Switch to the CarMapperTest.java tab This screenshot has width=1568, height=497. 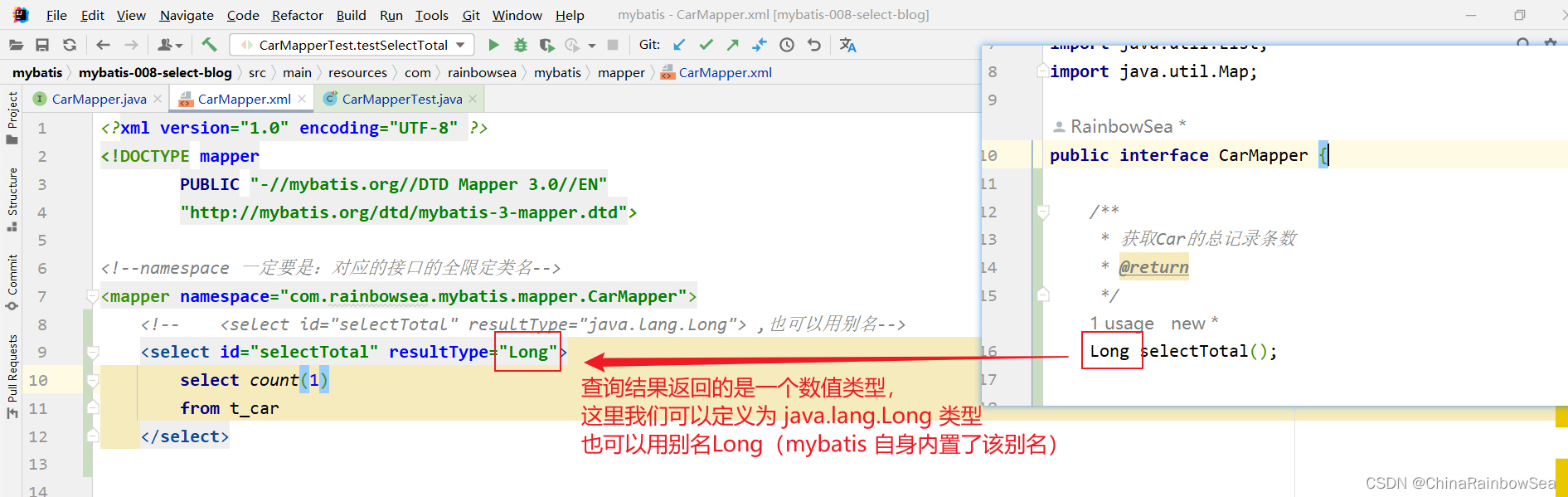click(x=401, y=99)
